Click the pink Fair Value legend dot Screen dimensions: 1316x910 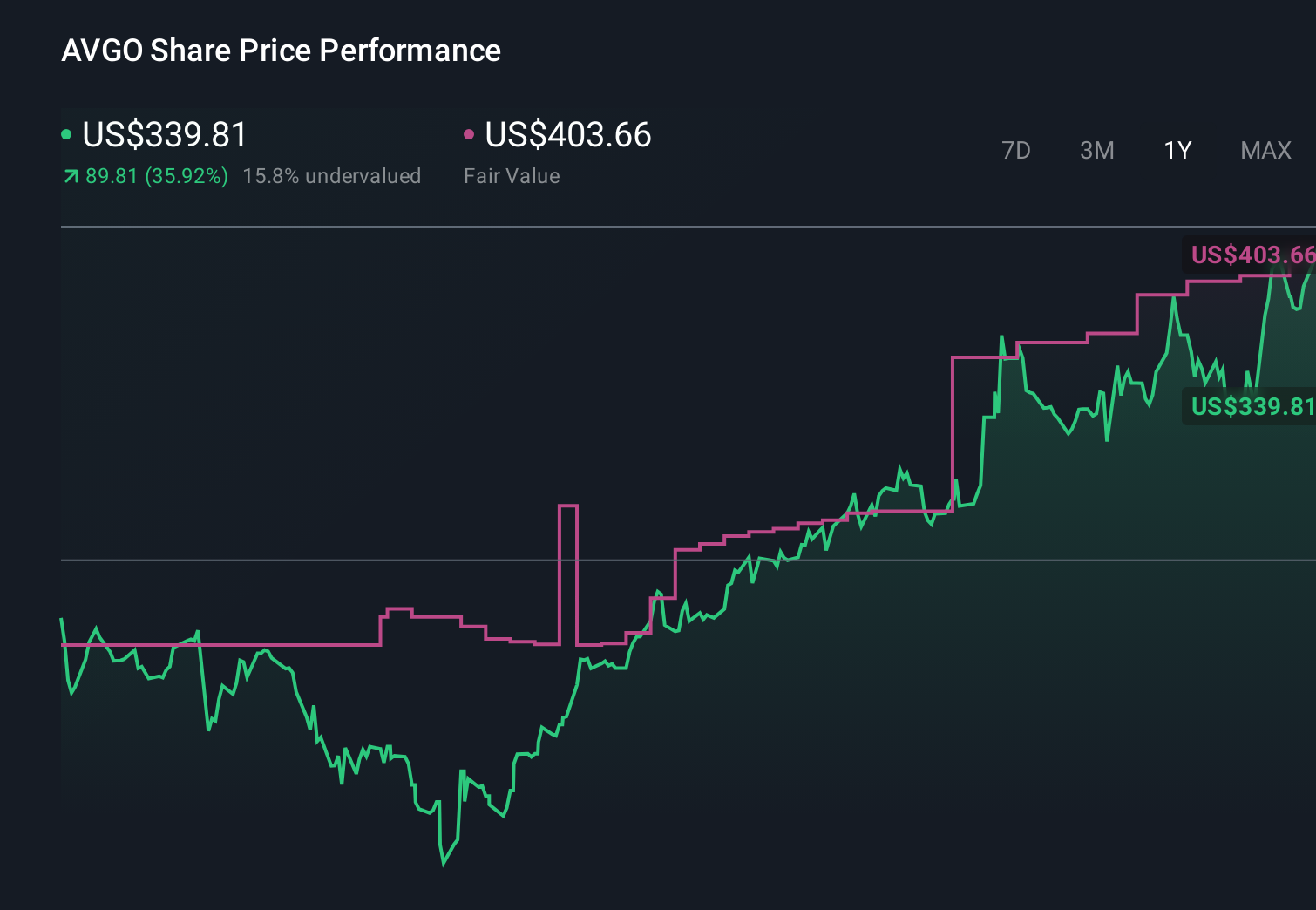[470, 134]
